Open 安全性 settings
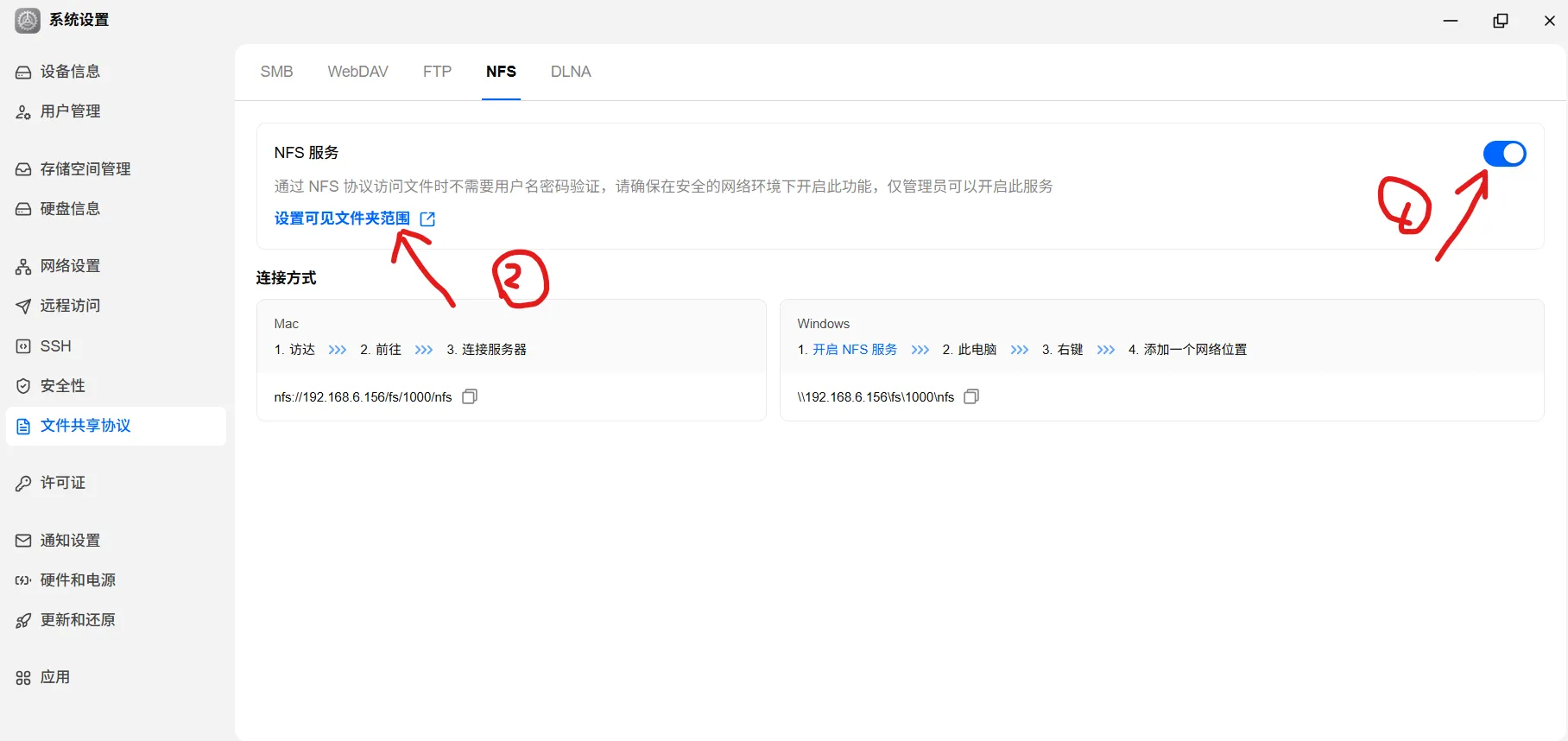Image resolution: width=1568 pixels, height=741 pixels. [116, 386]
